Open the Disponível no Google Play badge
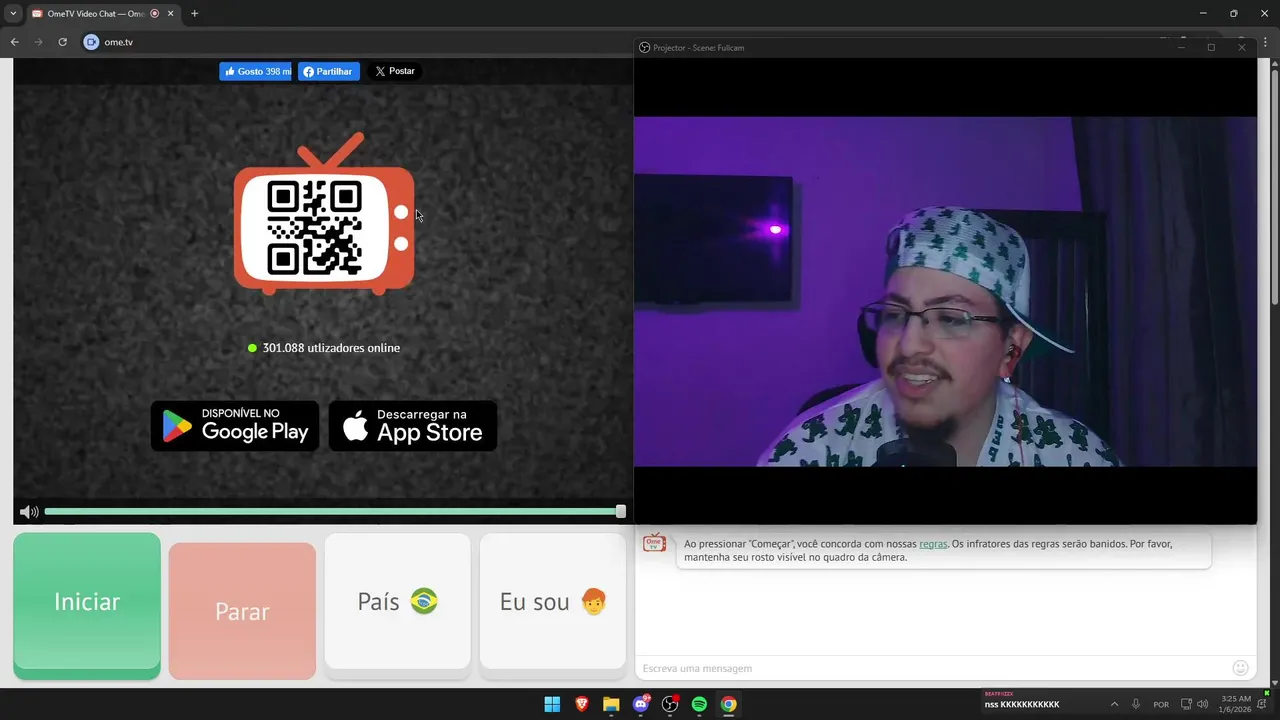 click(235, 426)
